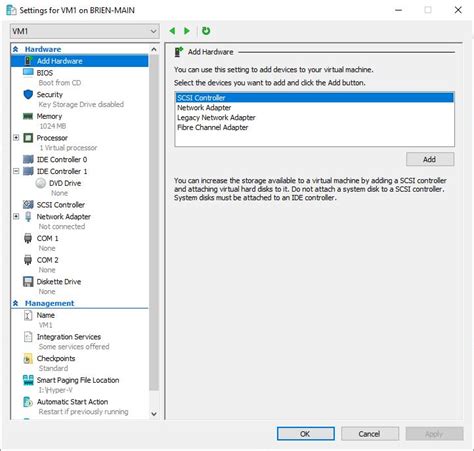
Task: Click the COM 1 port icon
Action: click(x=28, y=238)
